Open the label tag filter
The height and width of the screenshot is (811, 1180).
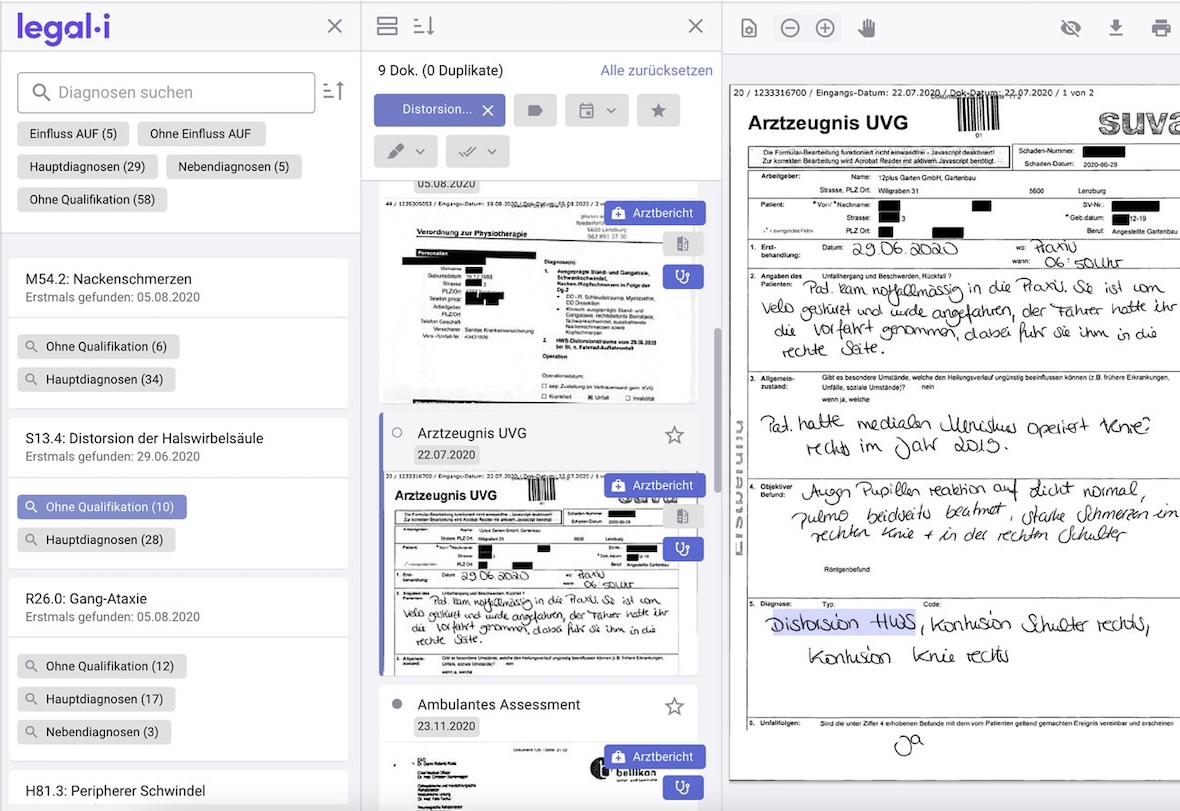[535, 111]
